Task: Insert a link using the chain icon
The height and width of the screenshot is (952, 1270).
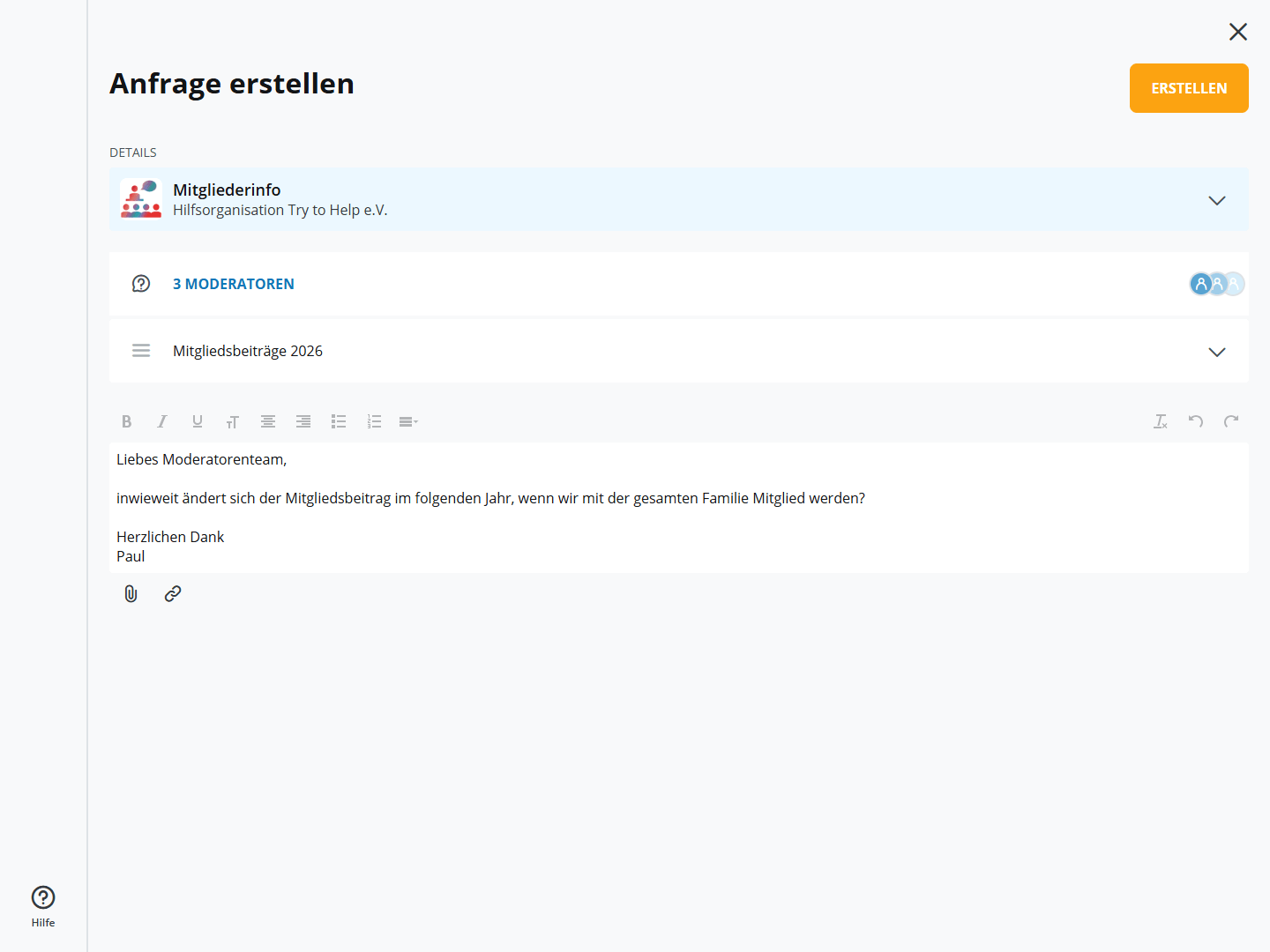Action: click(x=173, y=594)
